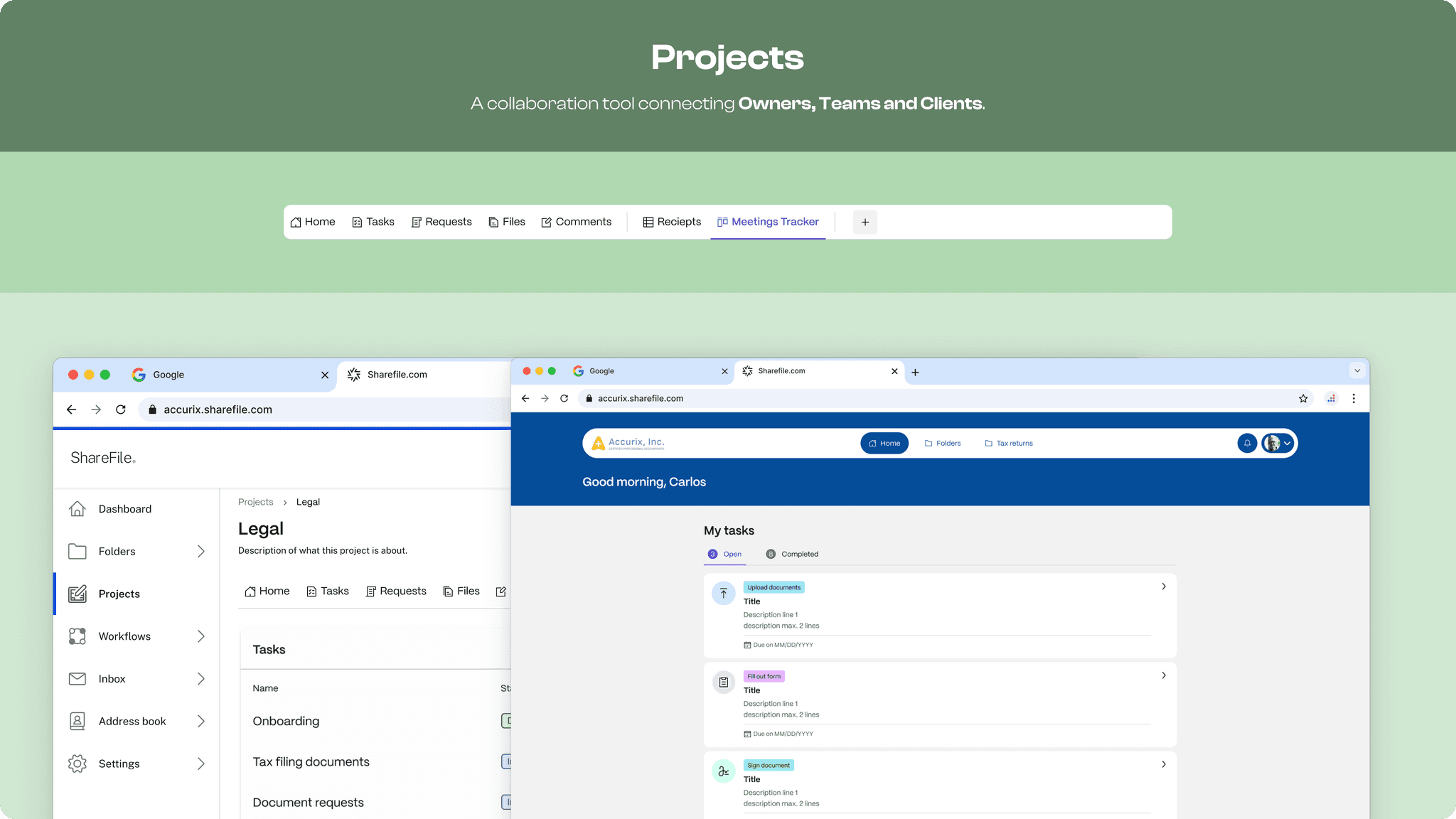Open Reciepts tab in top bar

coord(672,222)
